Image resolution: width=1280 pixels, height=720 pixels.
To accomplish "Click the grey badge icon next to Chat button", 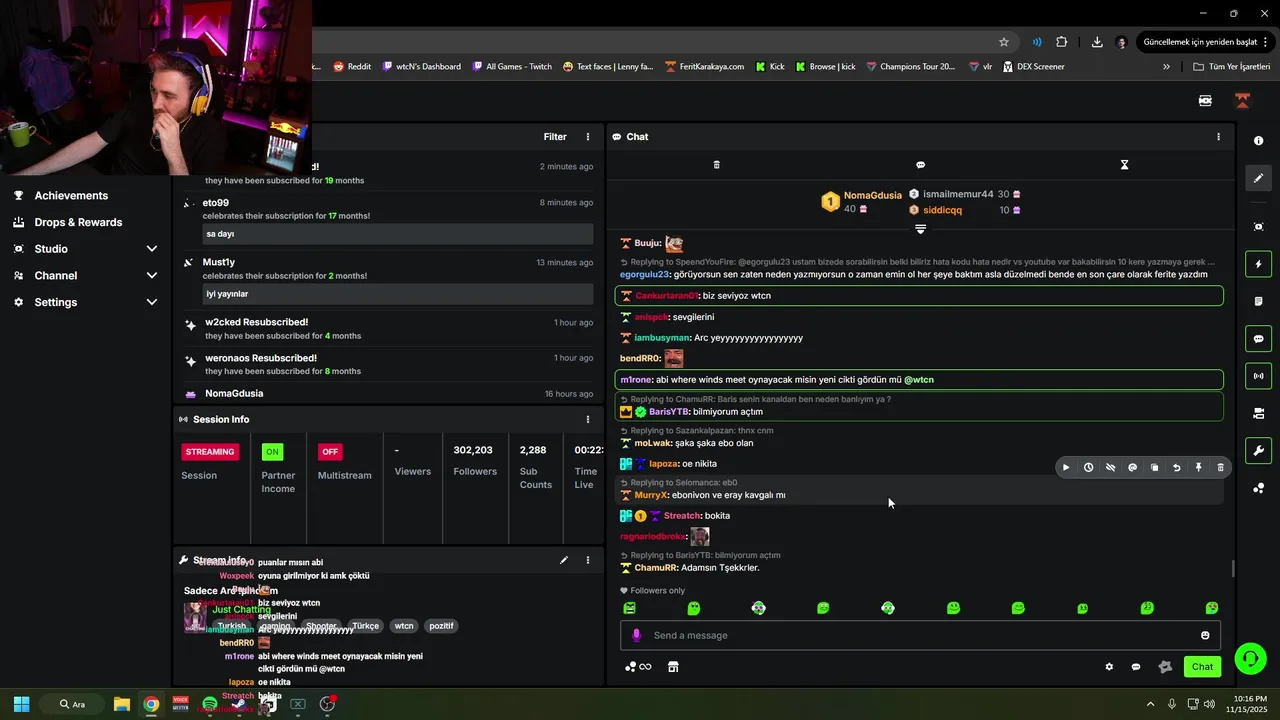I will tap(1164, 667).
